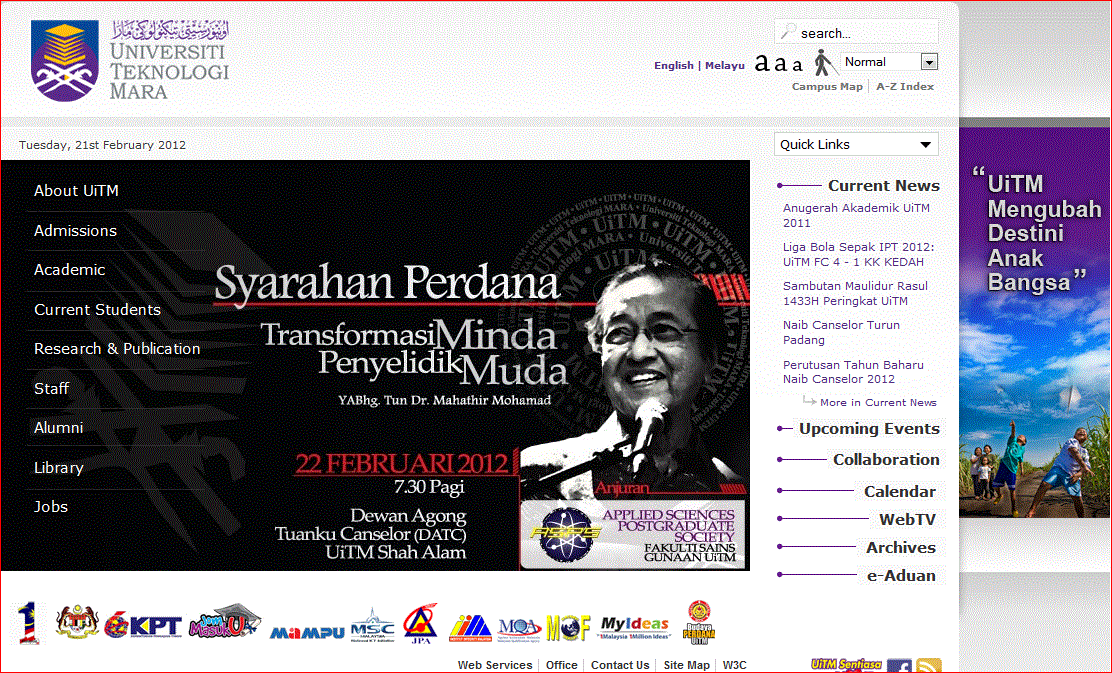Open the Budaya Perdana UiTM logo
The height and width of the screenshot is (673, 1112).
coord(699,623)
